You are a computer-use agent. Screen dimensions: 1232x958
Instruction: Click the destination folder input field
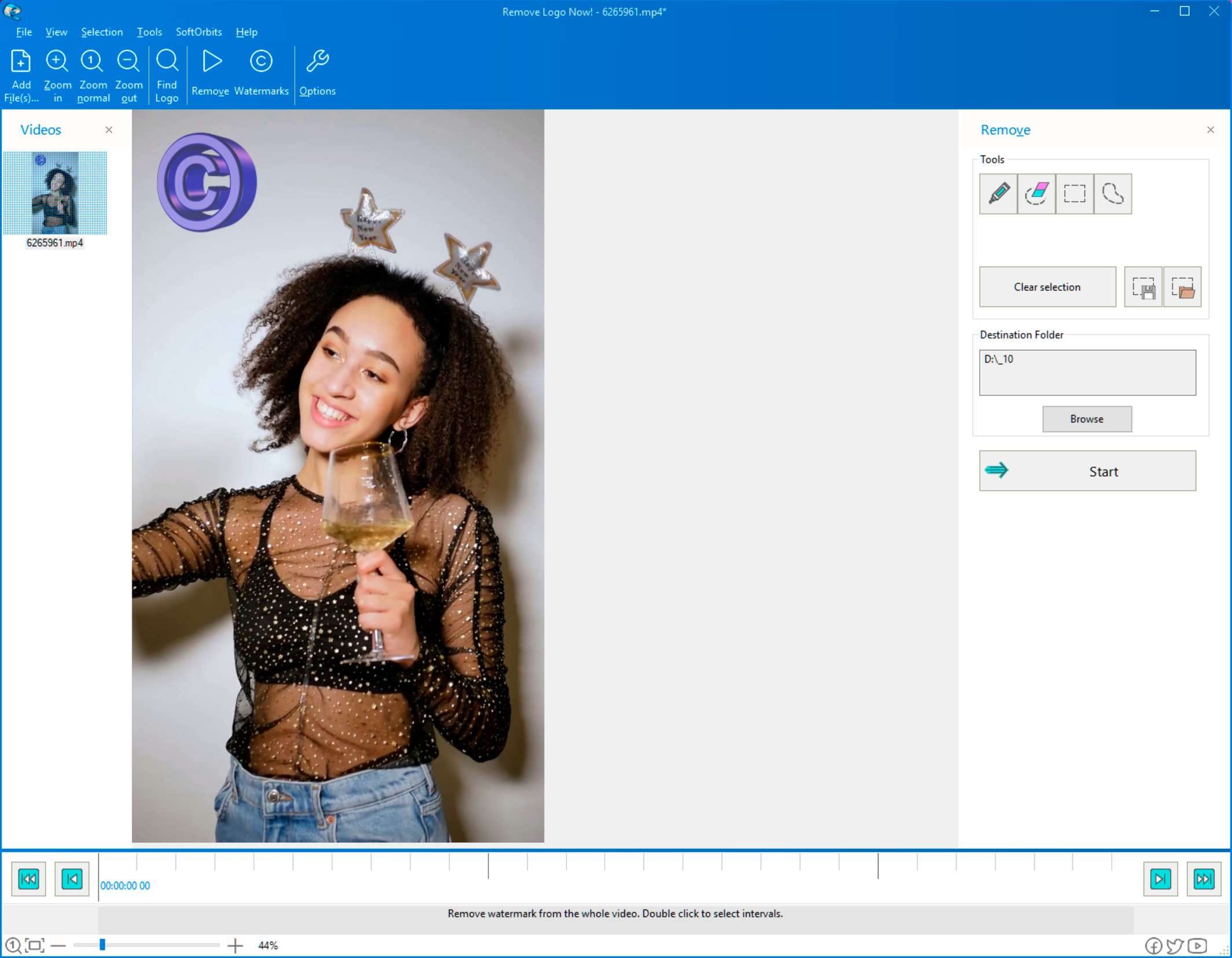point(1087,372)
